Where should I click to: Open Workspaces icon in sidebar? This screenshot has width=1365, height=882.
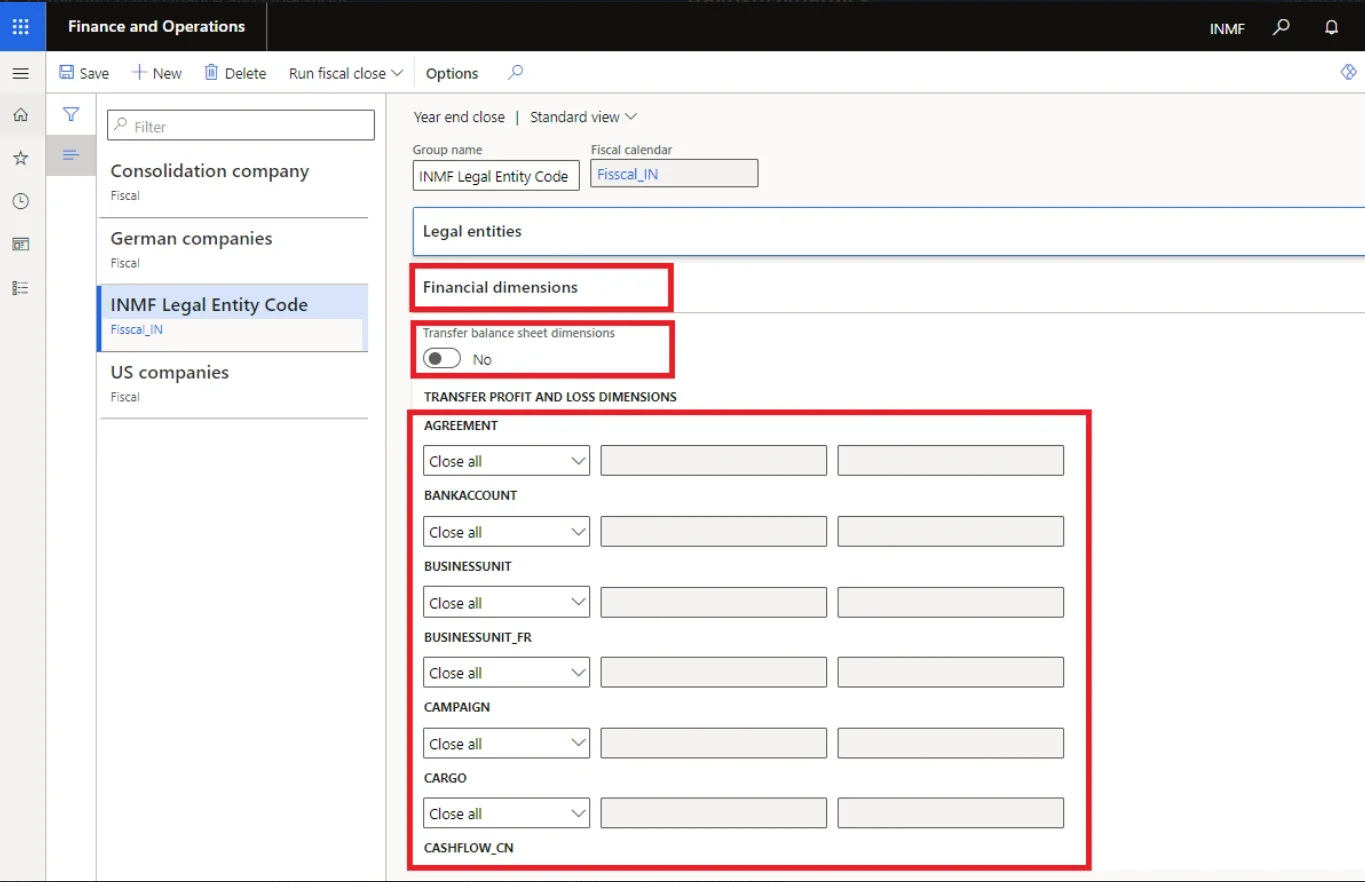click(x=21, y=244)
